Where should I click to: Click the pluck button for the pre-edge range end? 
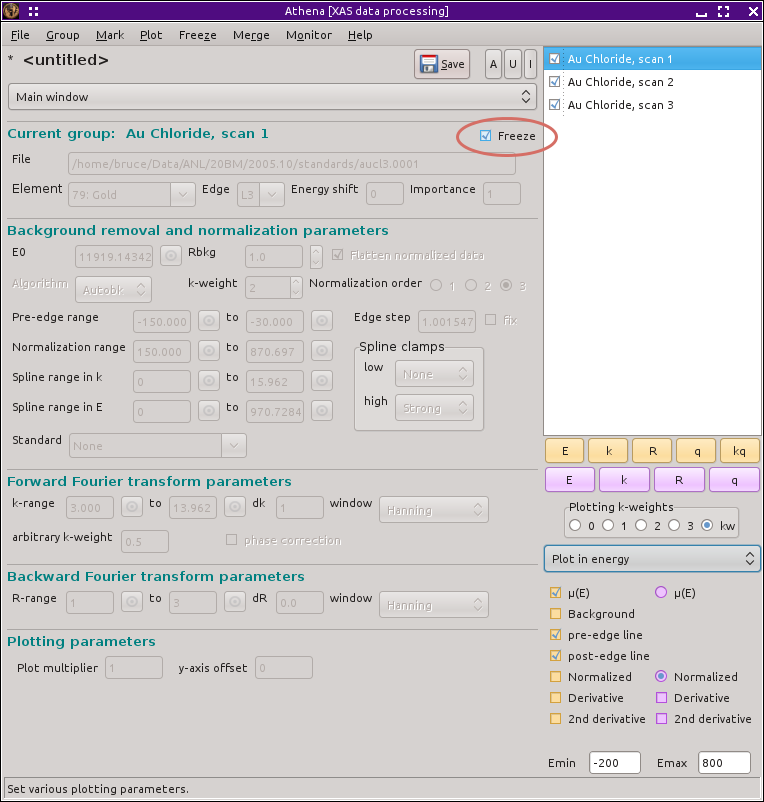[x=322, y=321]
